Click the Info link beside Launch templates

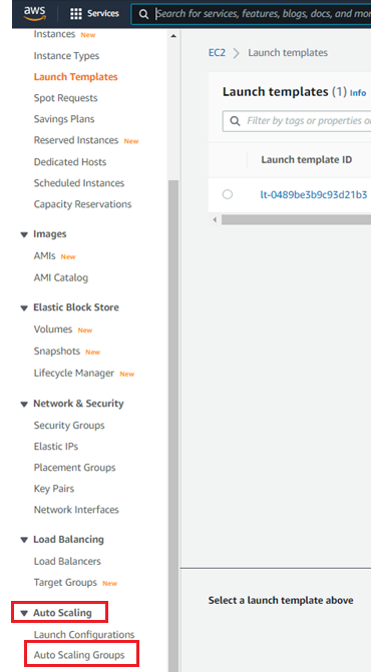358,93
